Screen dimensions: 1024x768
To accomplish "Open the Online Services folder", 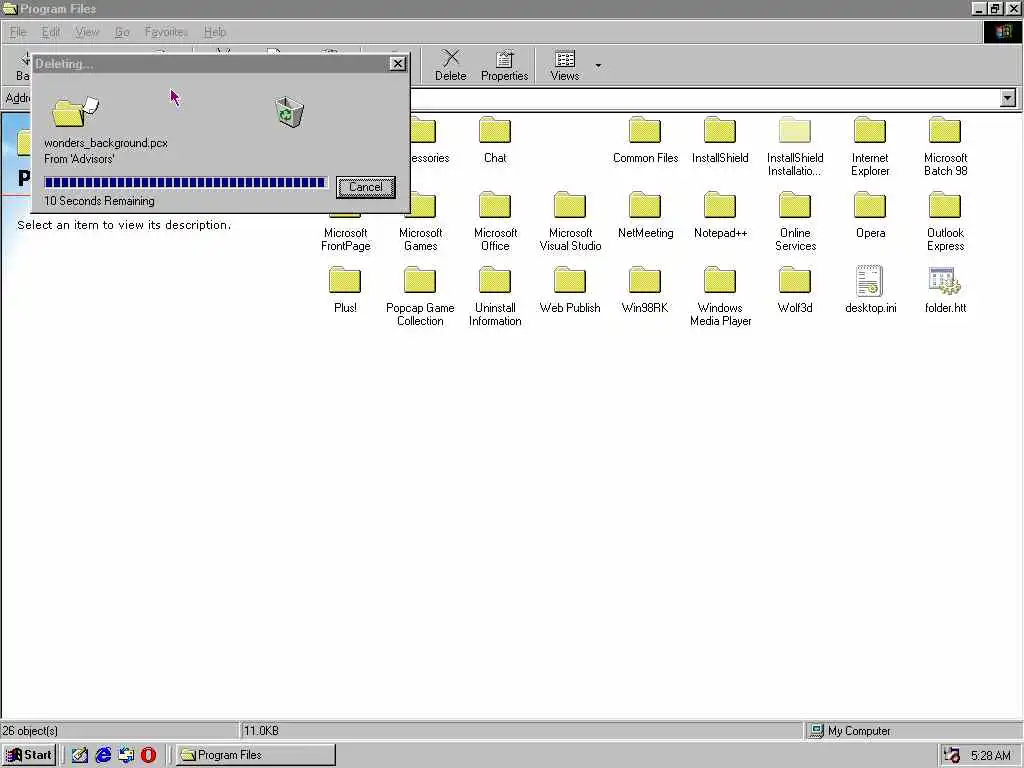I will (795, 221).
